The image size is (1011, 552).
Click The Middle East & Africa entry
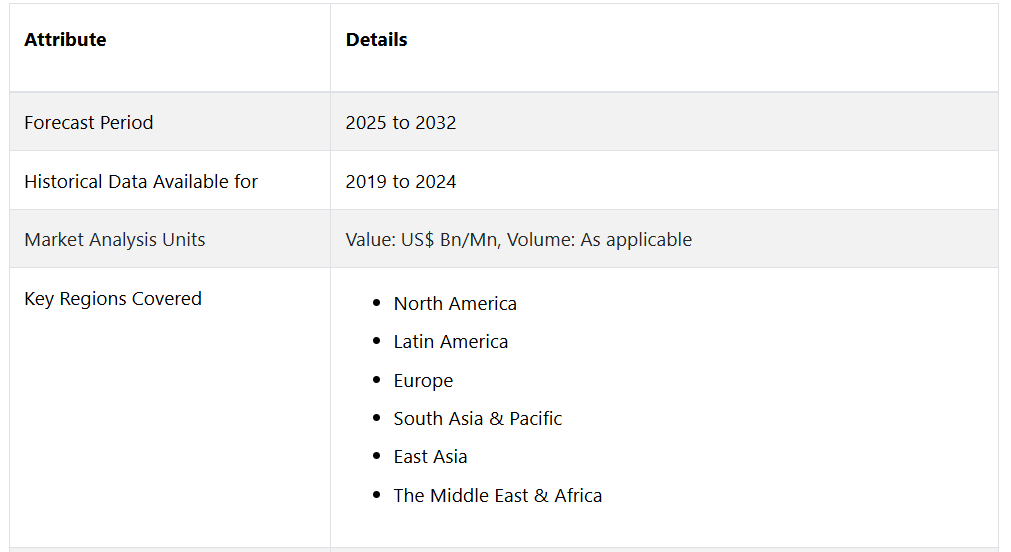pyautogui.click(x=498, y=495)
